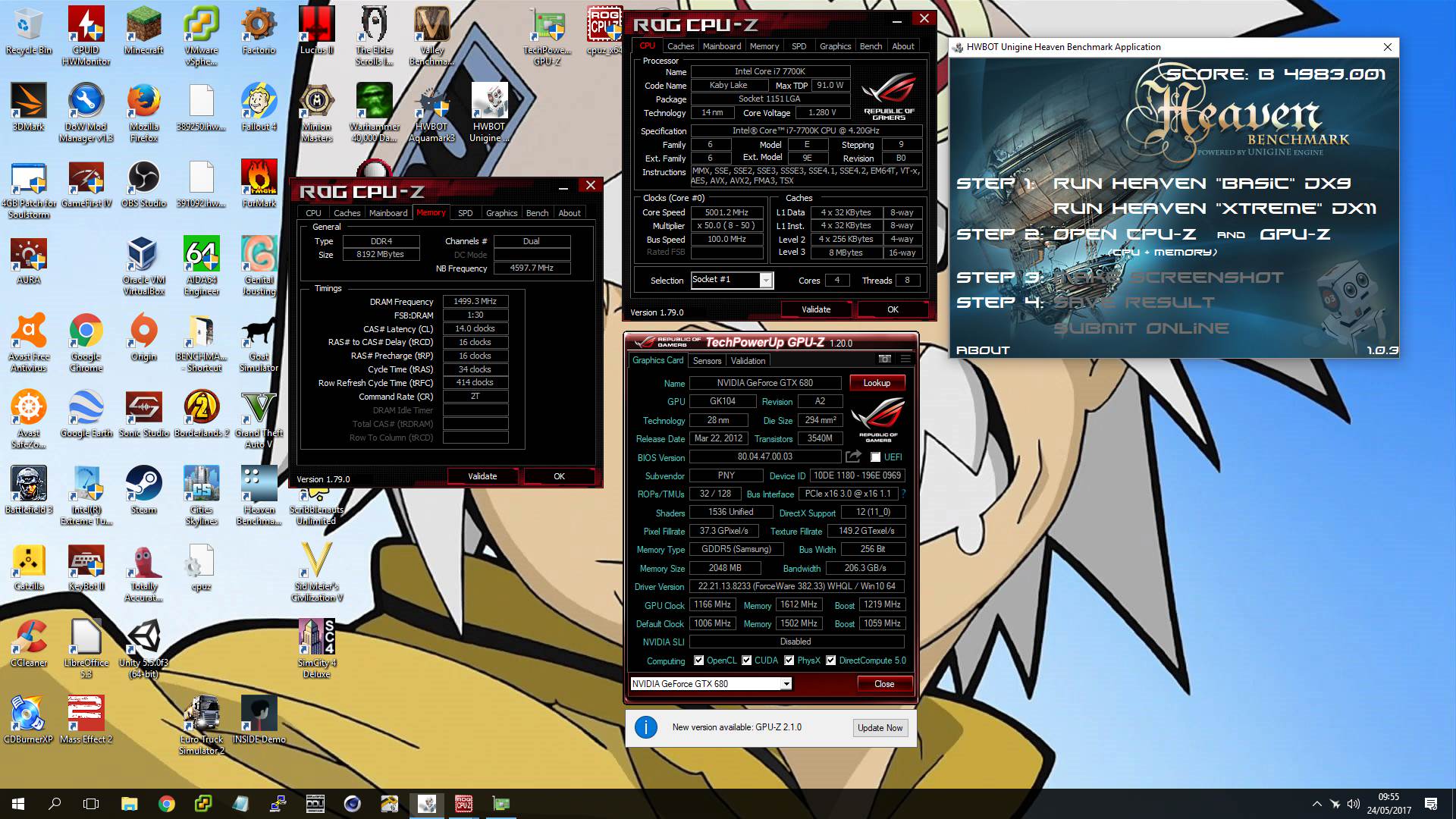Expand the Socket #1 selection dropdown
The width and height of the screenshot is (1456, 819).
[x=766, y=281]
